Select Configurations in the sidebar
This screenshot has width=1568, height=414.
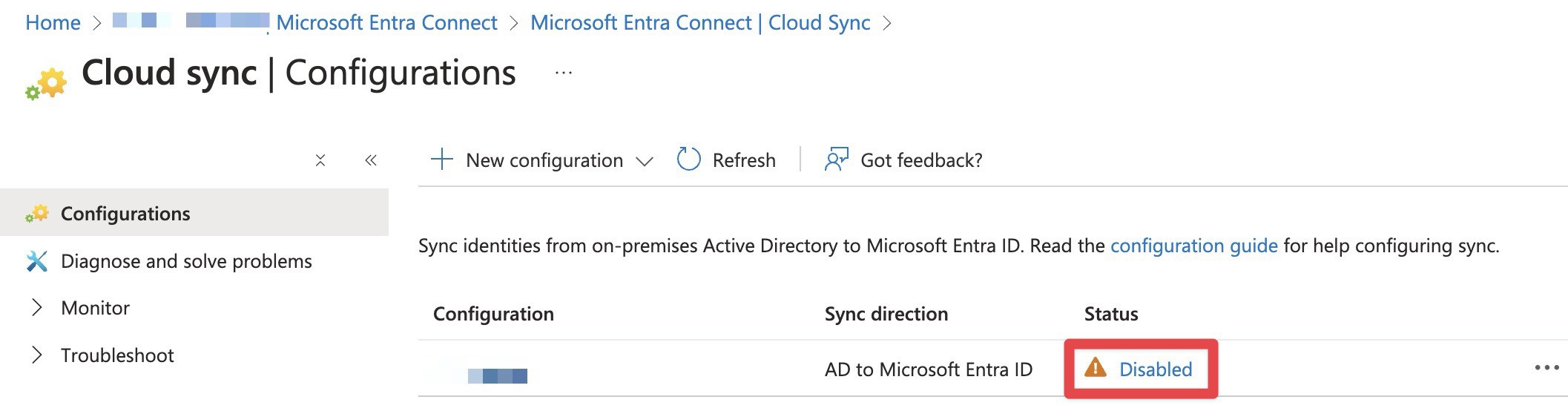pos(194,213)
